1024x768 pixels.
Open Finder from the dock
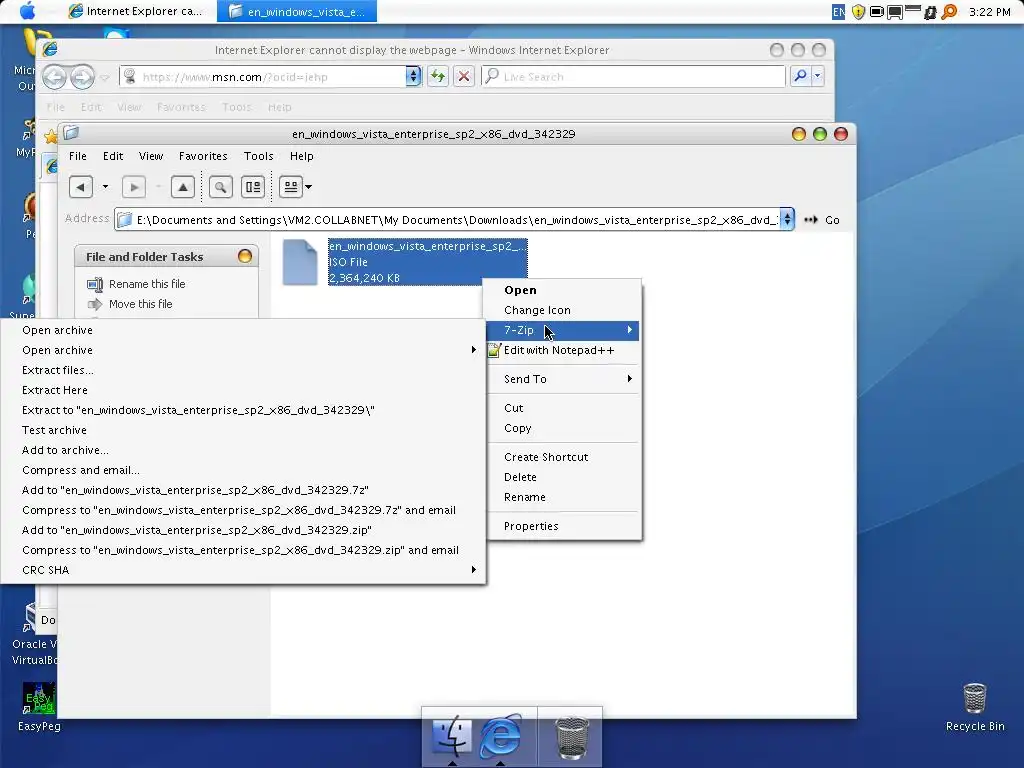[x=451, y=737]
